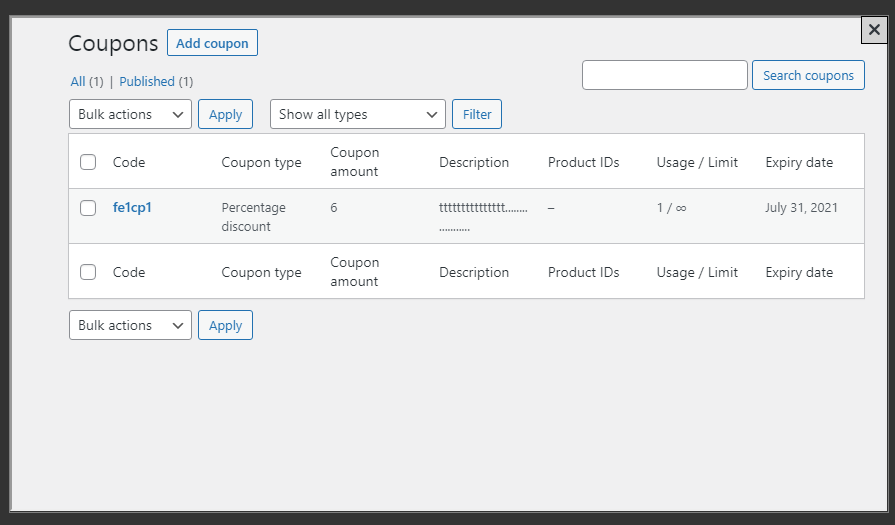Image resolution: width=895 pixels, height=525 pixels.
Task: Click the Usage / Limit column header
Action: coord(697,162)
